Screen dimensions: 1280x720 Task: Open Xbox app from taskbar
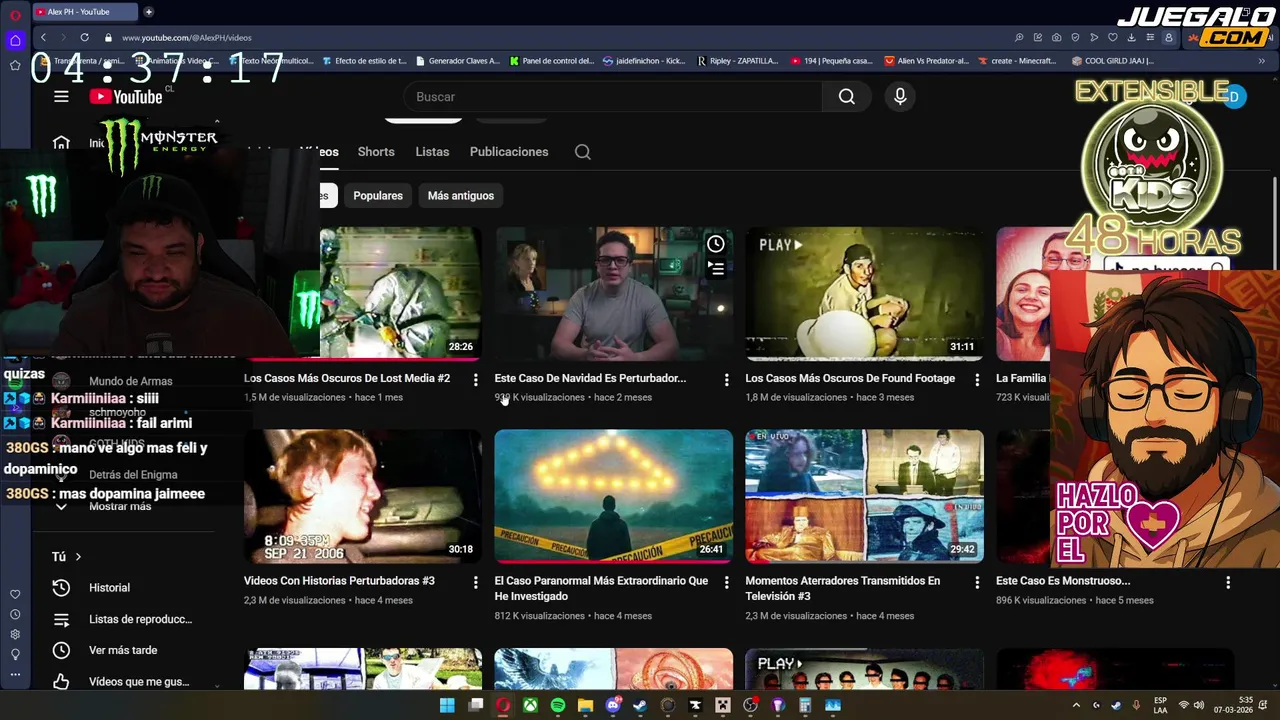pyautogui.click(x=530, y=705)
